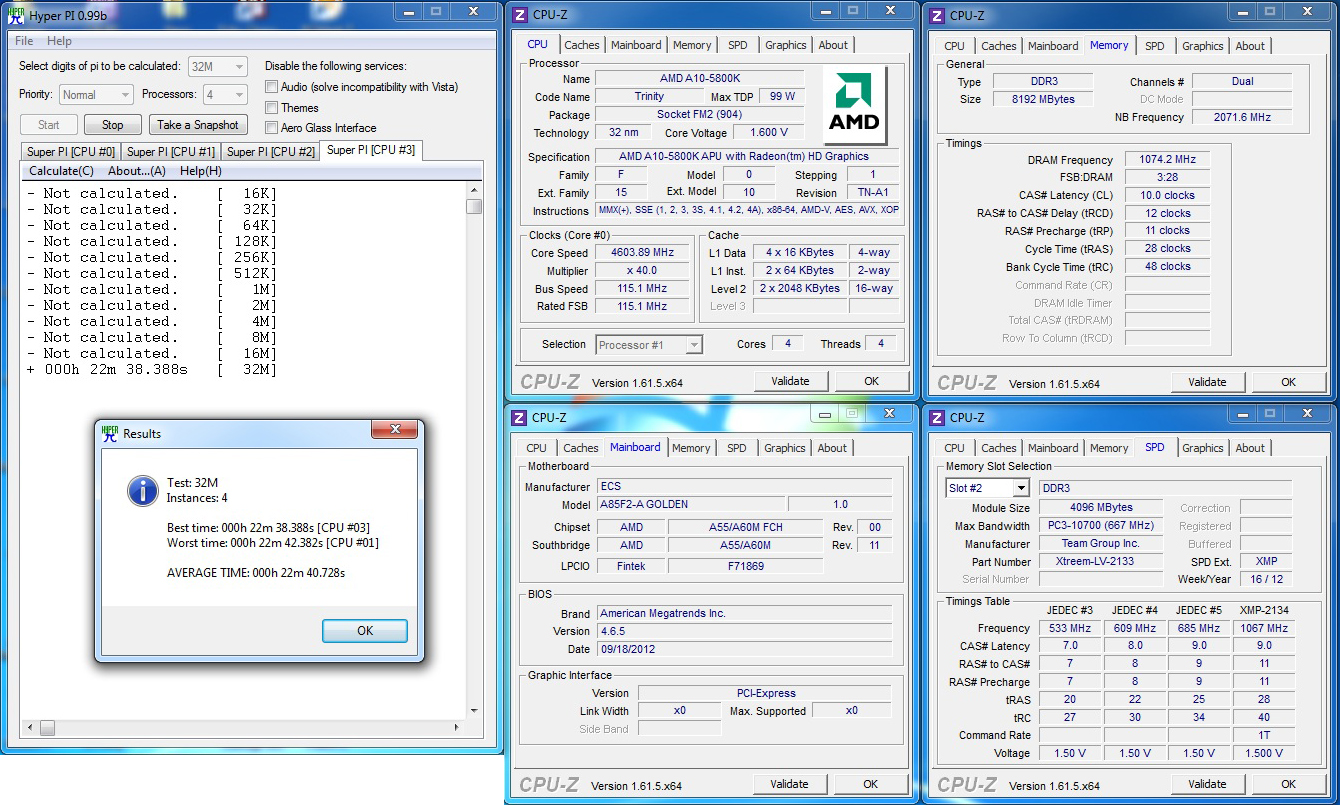Open the Priority Normal dropdown
This screenshot has height=805, width=1340.
(x=96, y=95)
